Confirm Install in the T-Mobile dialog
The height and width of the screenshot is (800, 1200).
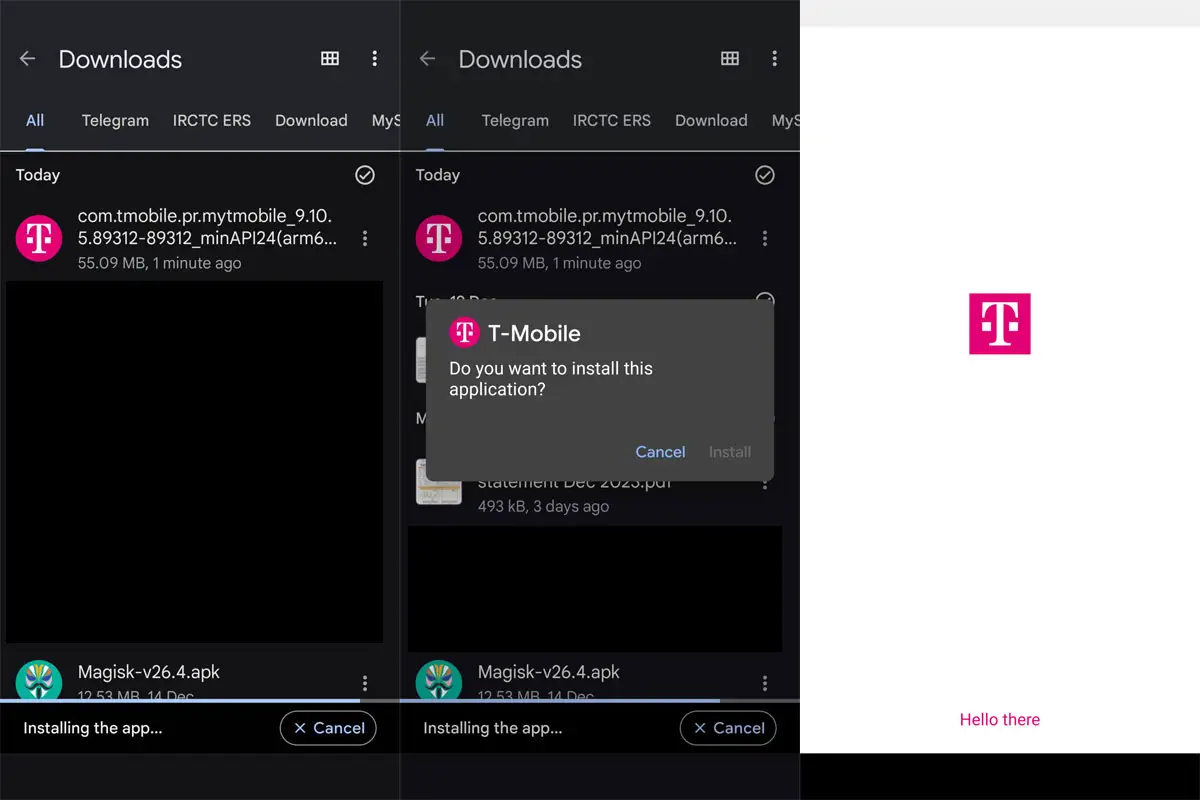[730, 452]
